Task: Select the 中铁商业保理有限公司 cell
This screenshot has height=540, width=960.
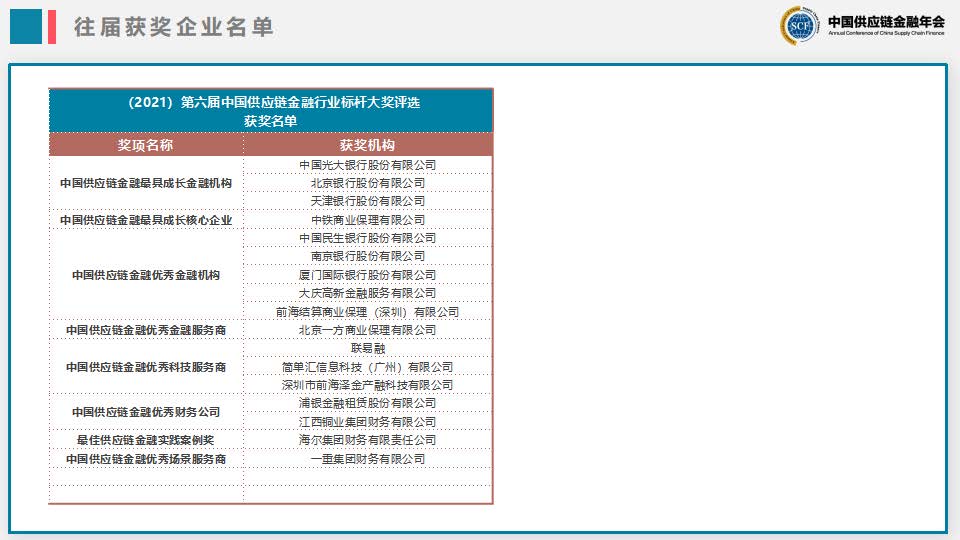Action: (367, 220)
